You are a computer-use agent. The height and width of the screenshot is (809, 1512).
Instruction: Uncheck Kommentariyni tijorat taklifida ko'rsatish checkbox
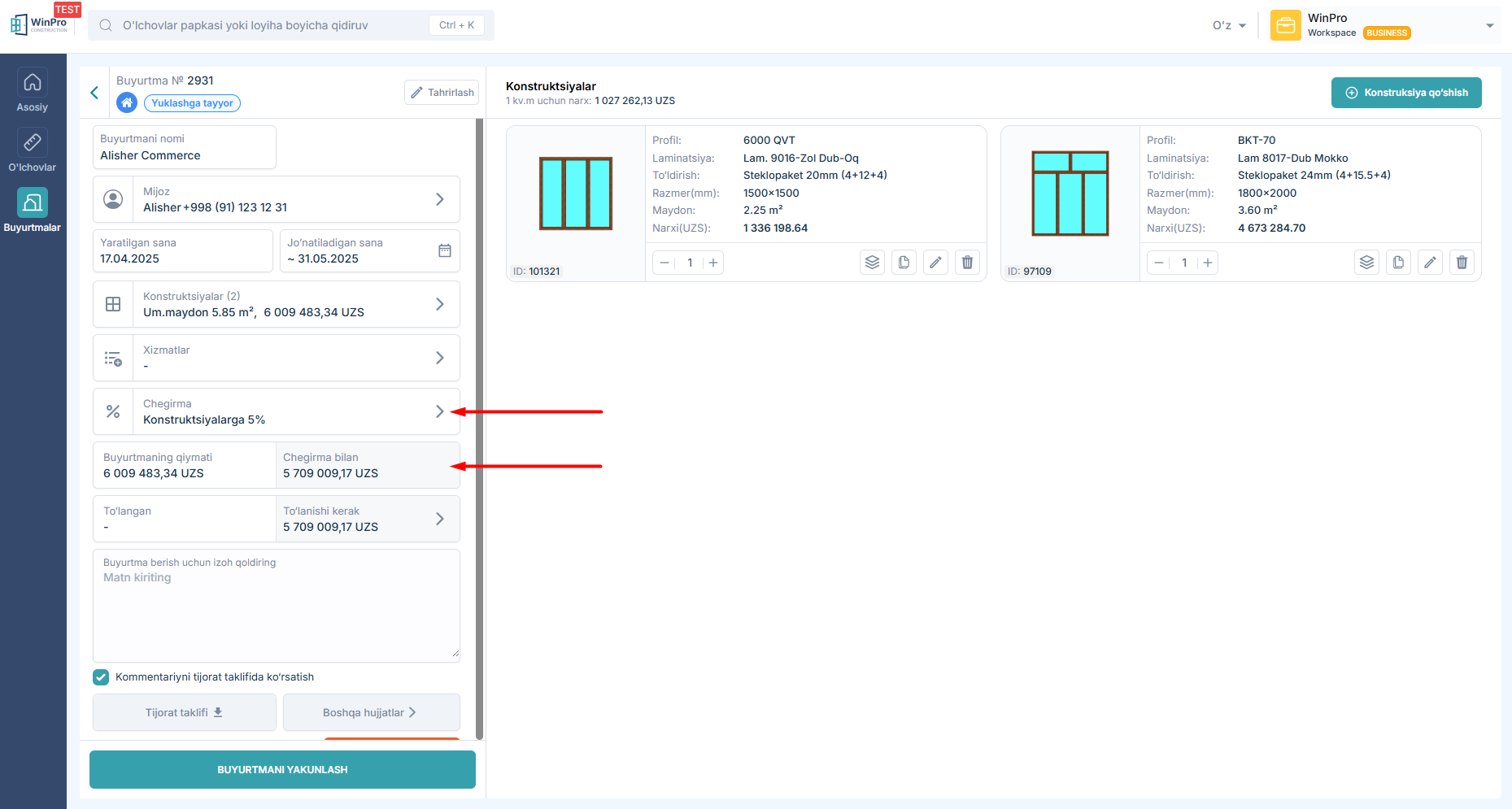click(101, 677)
